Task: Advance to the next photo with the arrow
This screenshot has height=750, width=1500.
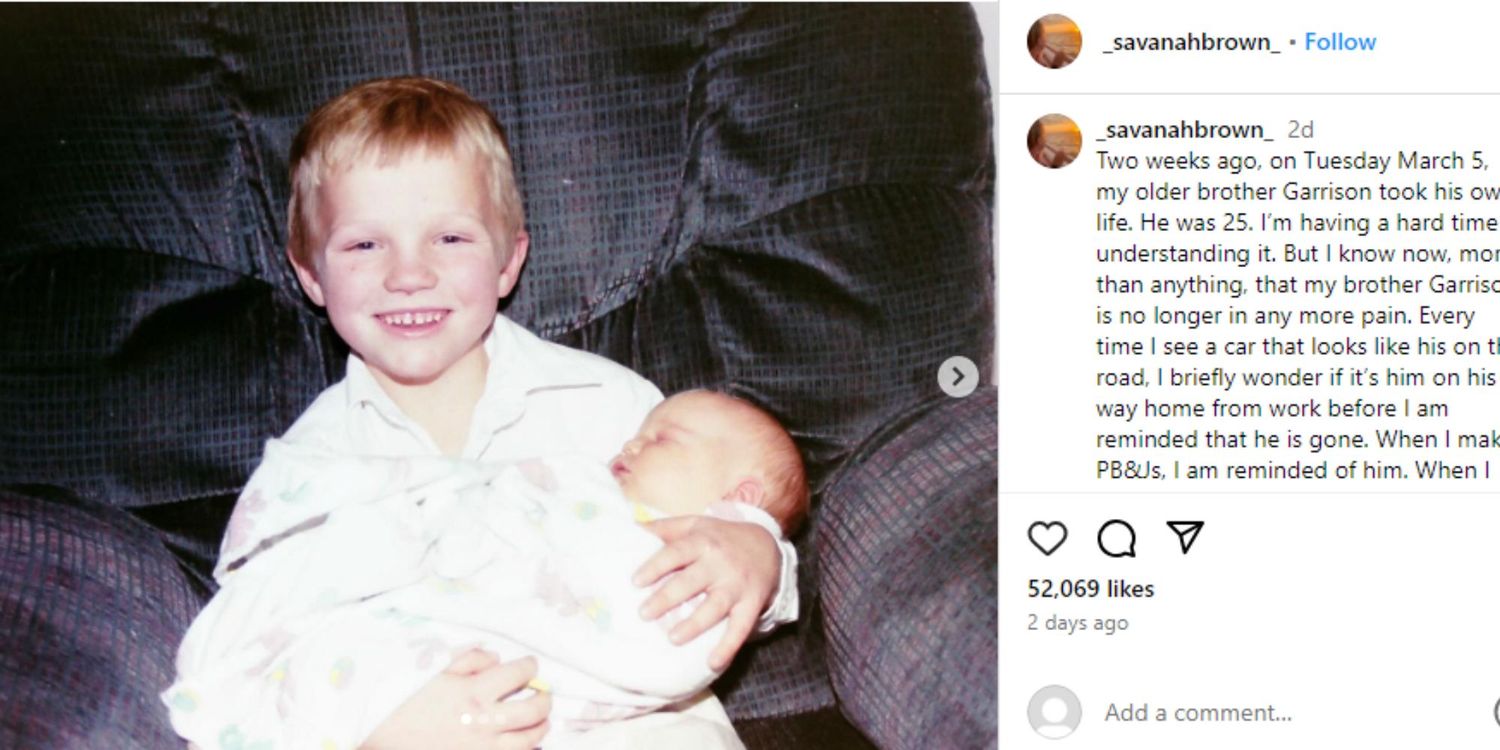Action: point(958,376)
